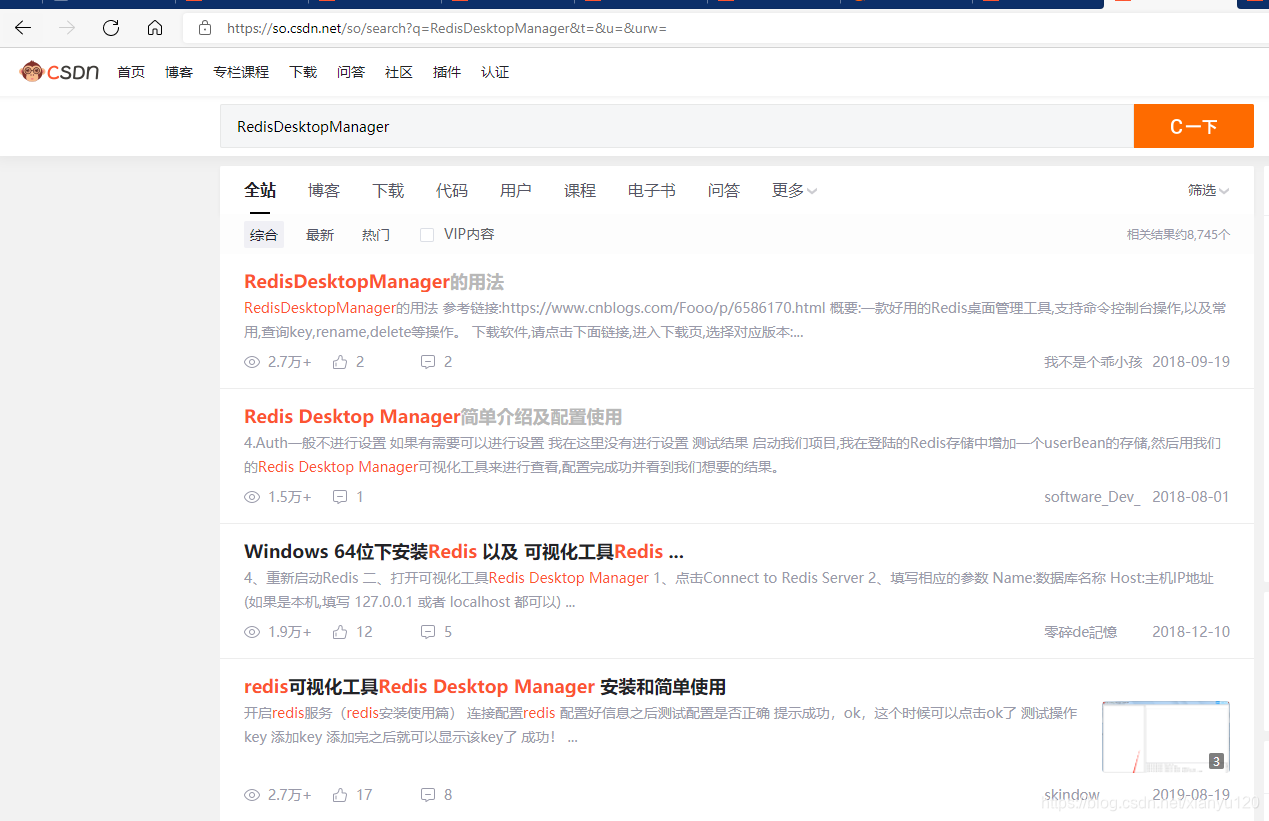Click the RedisDesktopManager search input field

[x=677, y=126]
